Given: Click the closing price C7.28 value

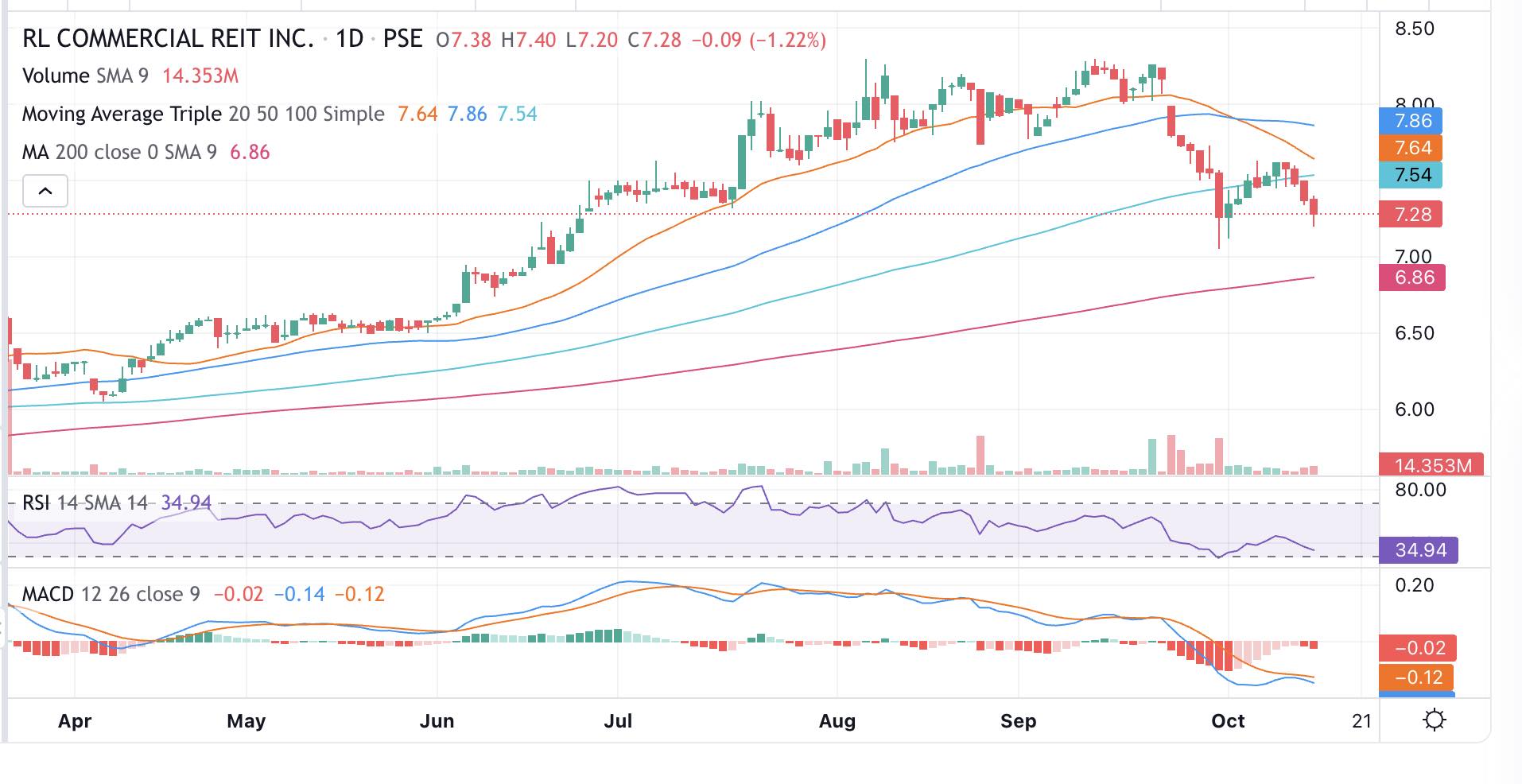Looking at the screenshot, I should [x=654, y=40].
